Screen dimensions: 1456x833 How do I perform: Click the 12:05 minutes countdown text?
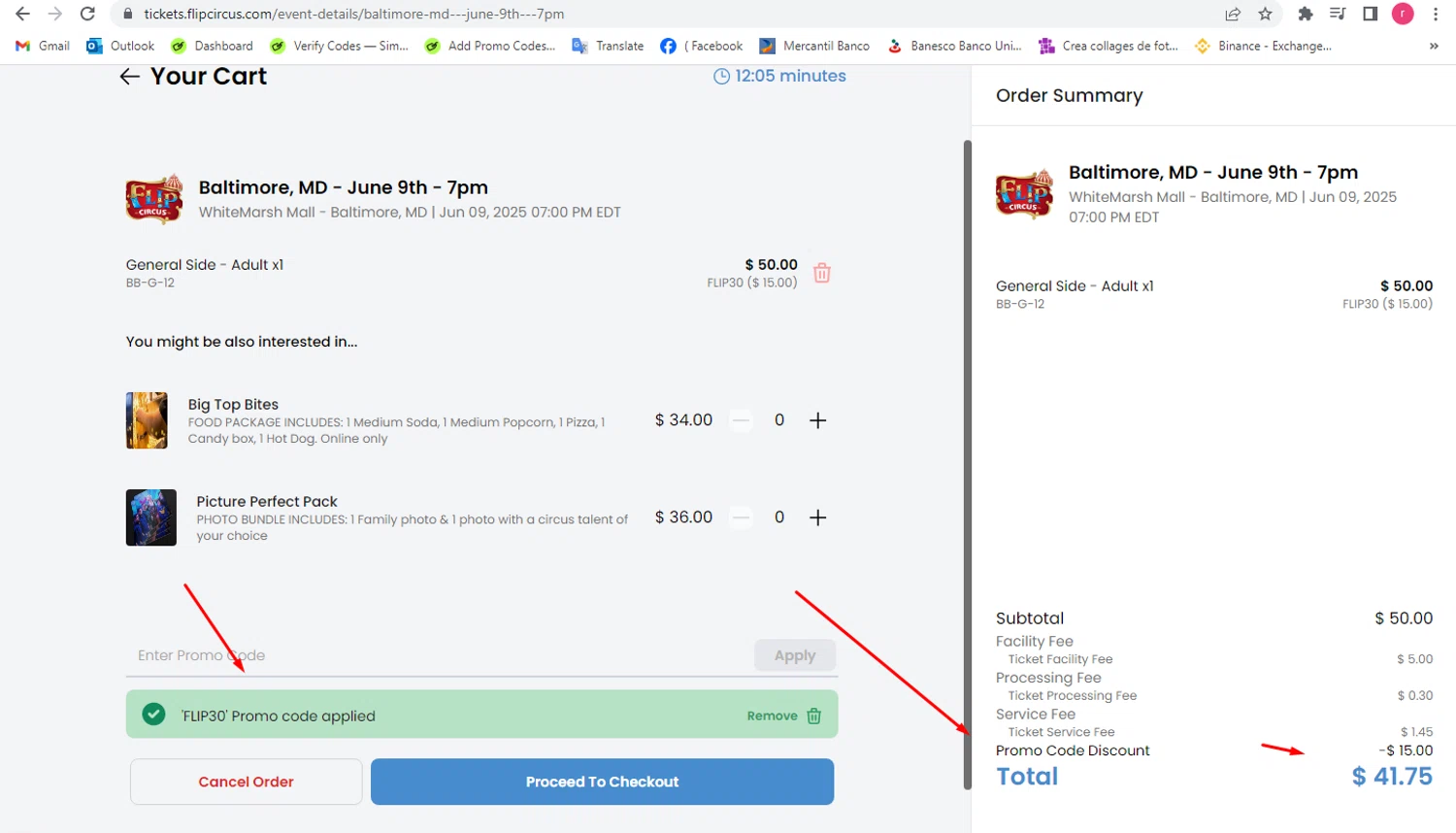790,76
